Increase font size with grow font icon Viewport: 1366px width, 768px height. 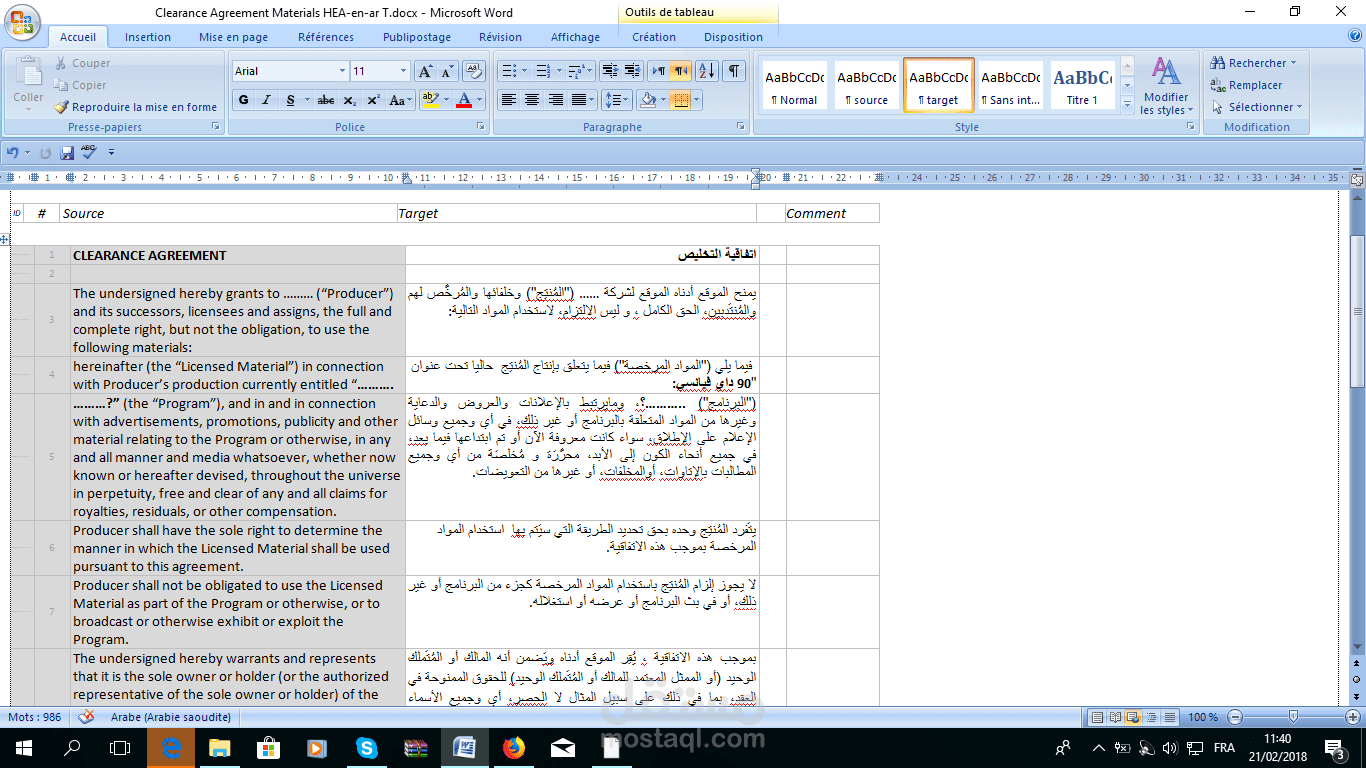[425, 71]
